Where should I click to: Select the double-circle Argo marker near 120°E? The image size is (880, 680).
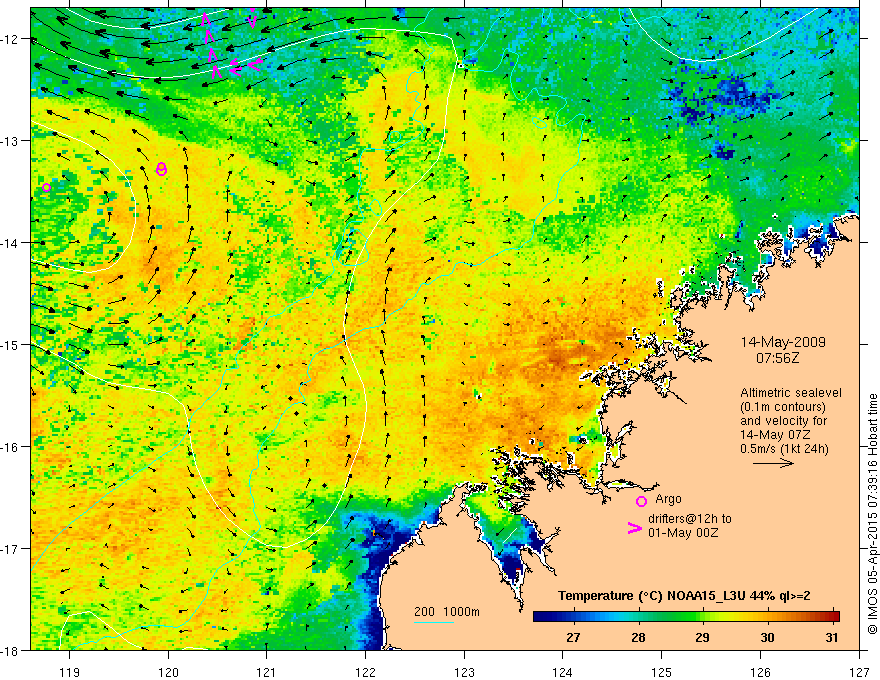pyautogui.click(x=162, y=169)
